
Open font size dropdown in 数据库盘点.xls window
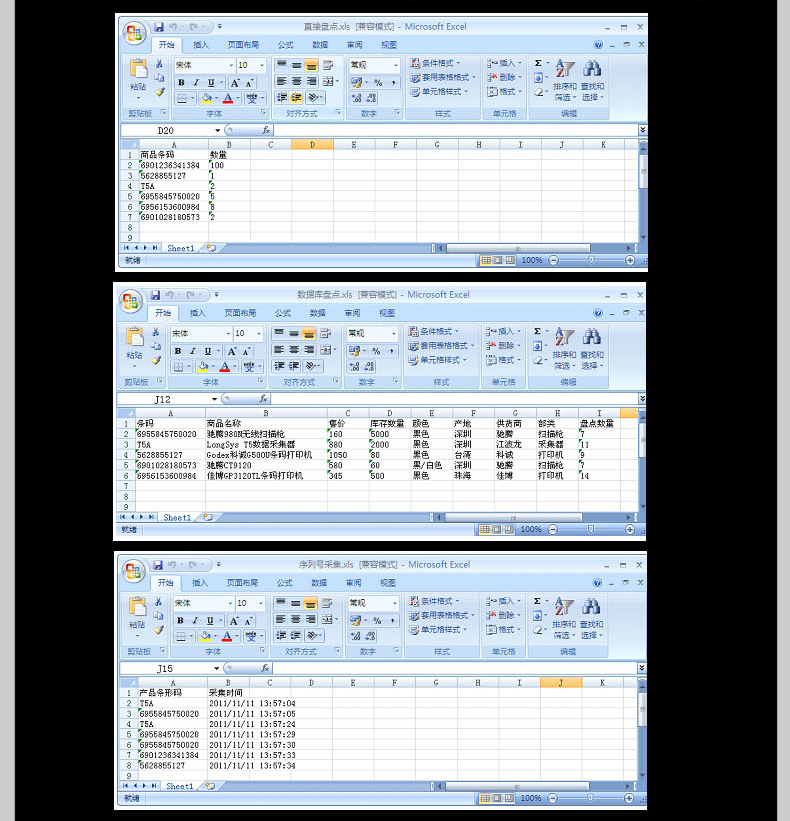(259, 334)
